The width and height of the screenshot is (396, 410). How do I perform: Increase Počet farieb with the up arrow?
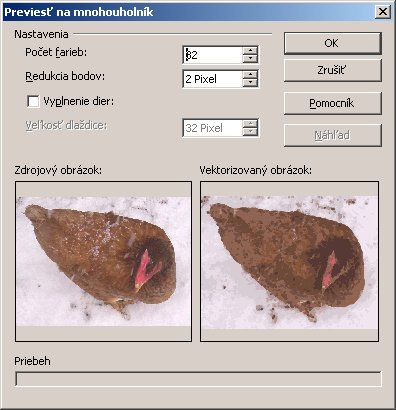[250, 51]
